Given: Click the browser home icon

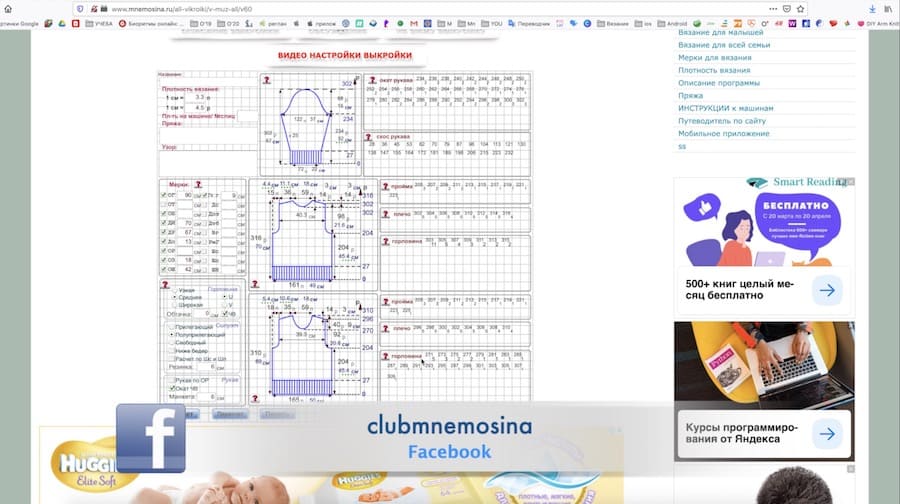Looking at the screenshot, I should tap(7, 9).
